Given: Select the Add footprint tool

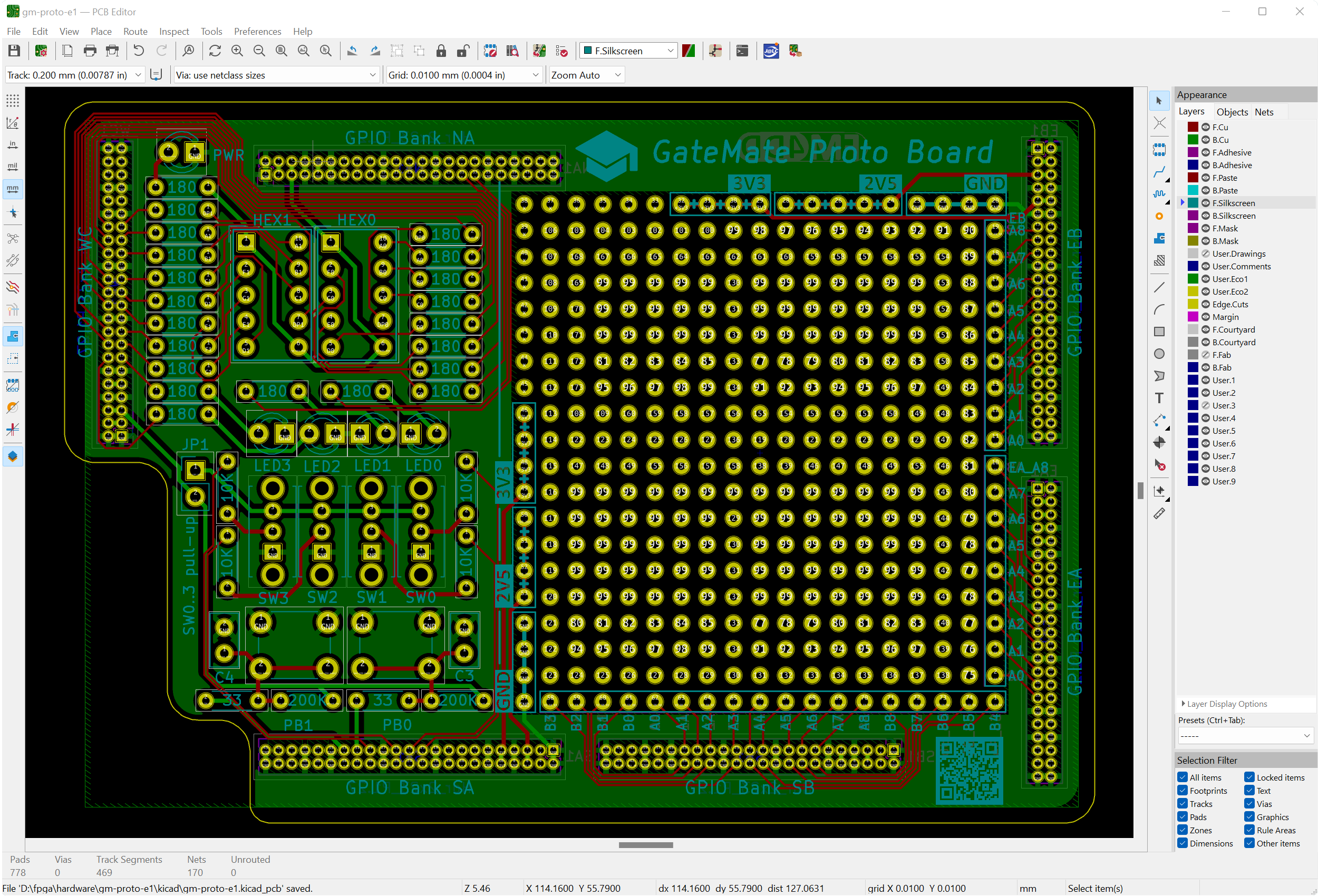Looking at the screenshot, I should pyautogui.click(x=1159, y=150).
